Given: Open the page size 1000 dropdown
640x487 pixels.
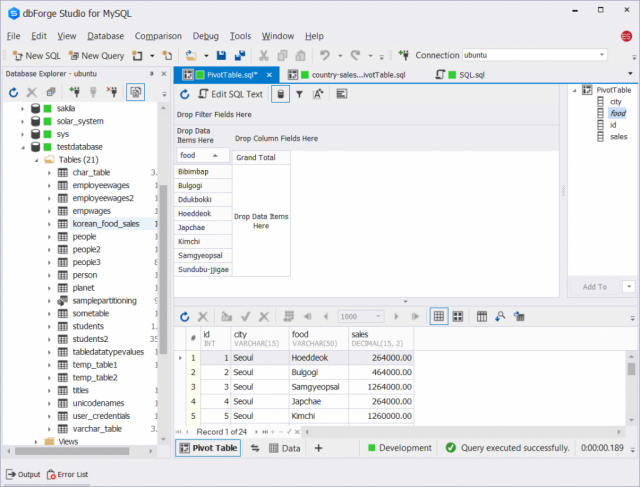Looking at the screenshot, I should pos(378,316).
